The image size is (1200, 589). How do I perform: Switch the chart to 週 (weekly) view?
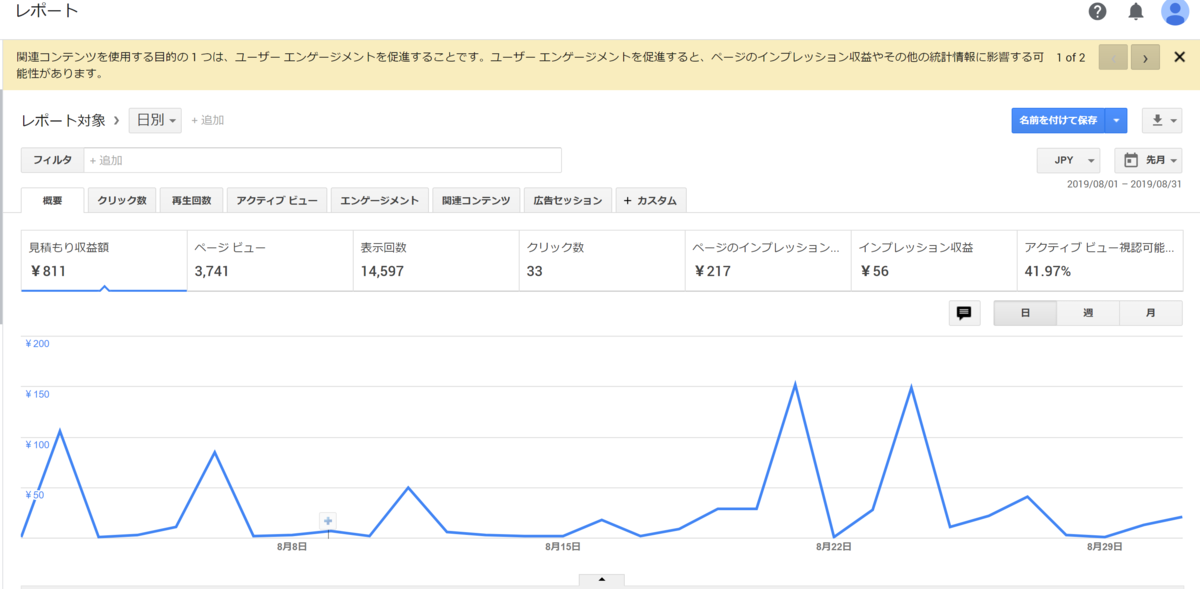coord(1087,313)
